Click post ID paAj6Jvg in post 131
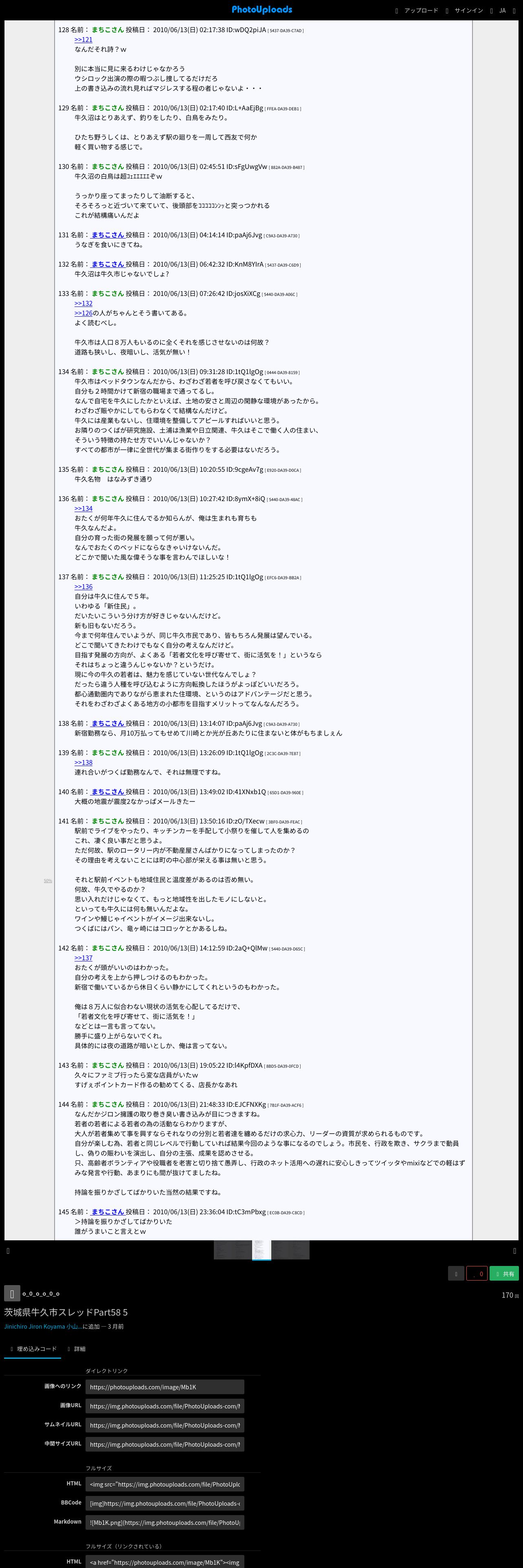Image resolution: width=523 pixels, height=1568 pixels. (244, 235)
